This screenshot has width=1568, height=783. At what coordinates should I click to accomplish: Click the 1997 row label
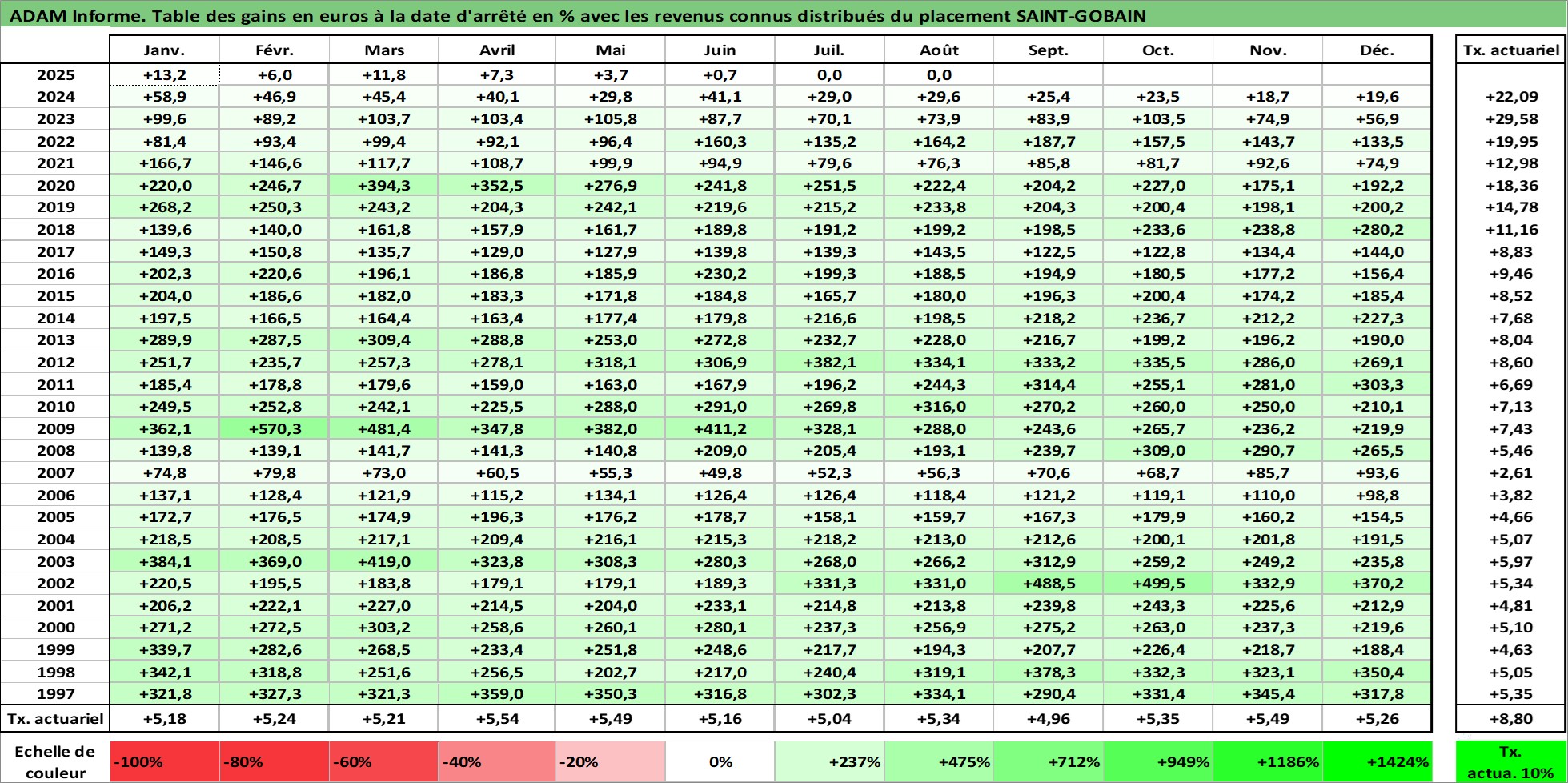click(55, 694)
